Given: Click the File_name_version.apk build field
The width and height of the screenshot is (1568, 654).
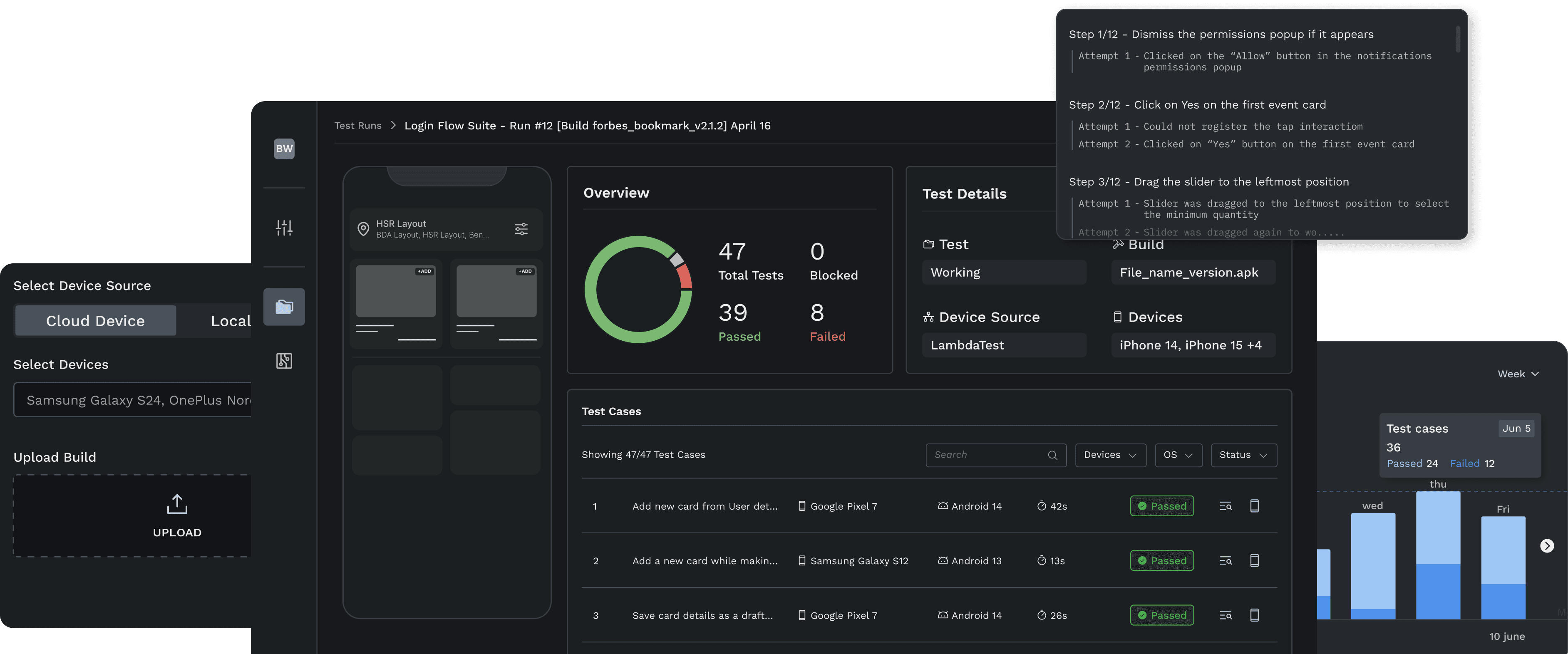Looking at the screenshot, I should click(1193, 272).
